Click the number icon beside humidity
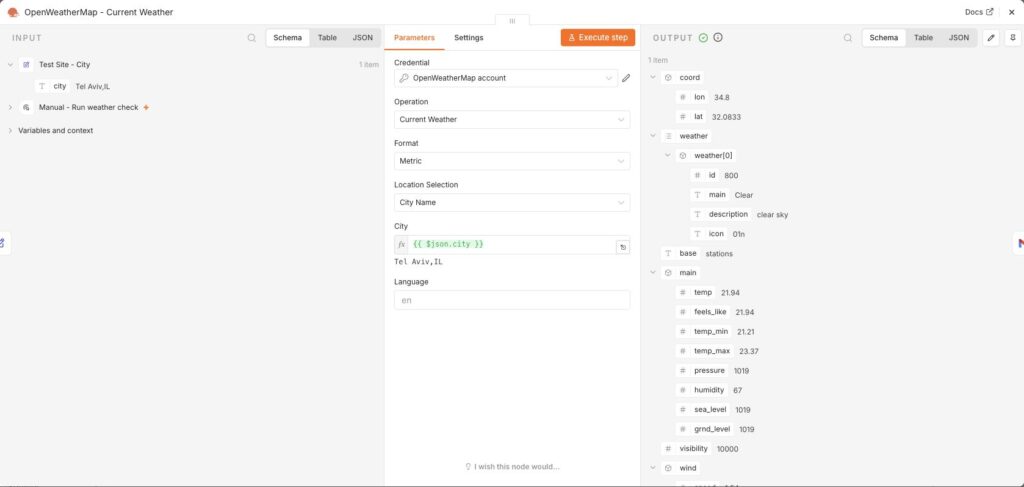The height and width of the screenshot is (487, 1024). (x=682, y=390)
